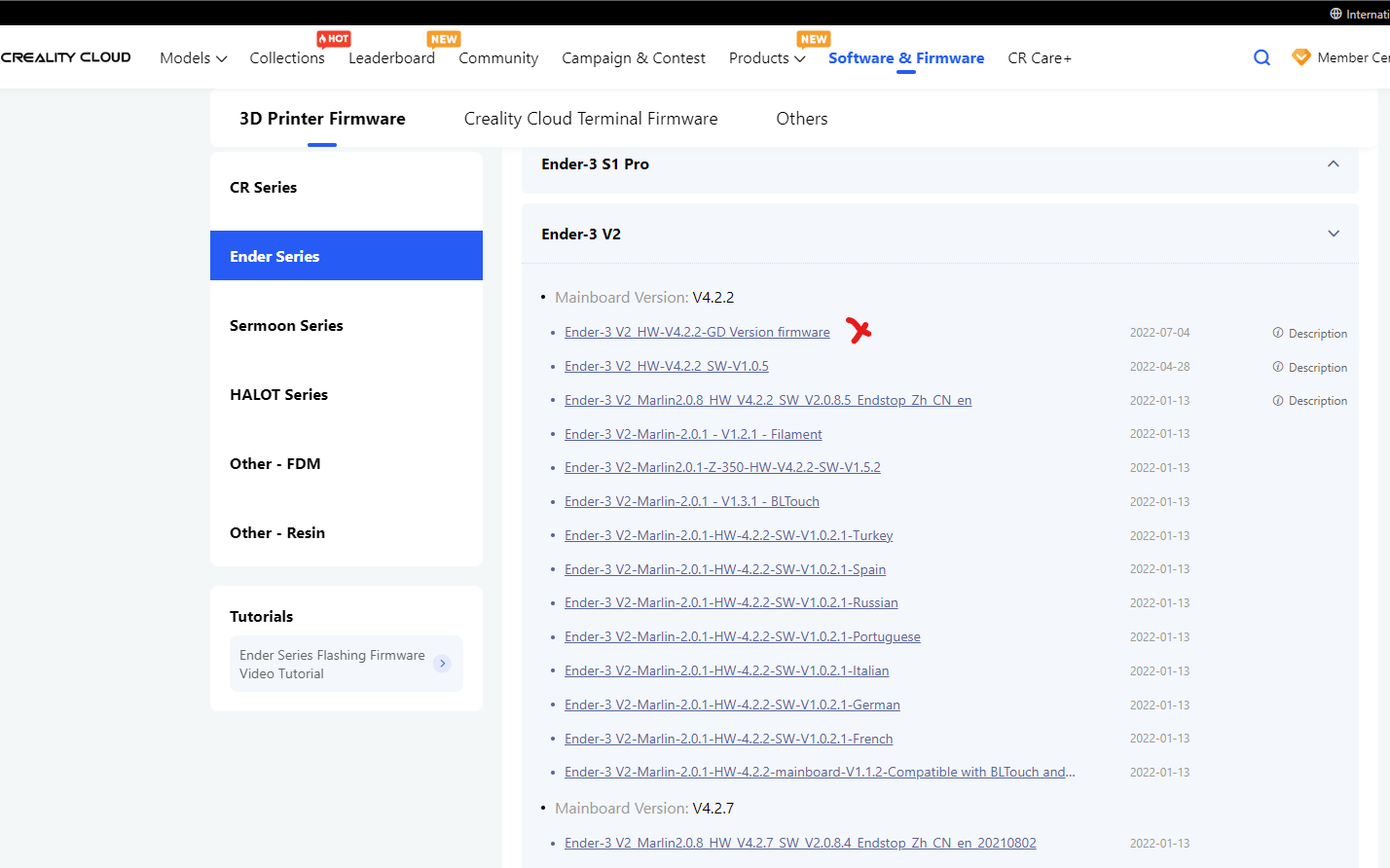Click the arrow icon beside Flashing Firmware Video Tutorial

pyautogui.click(x=443, y=664)
